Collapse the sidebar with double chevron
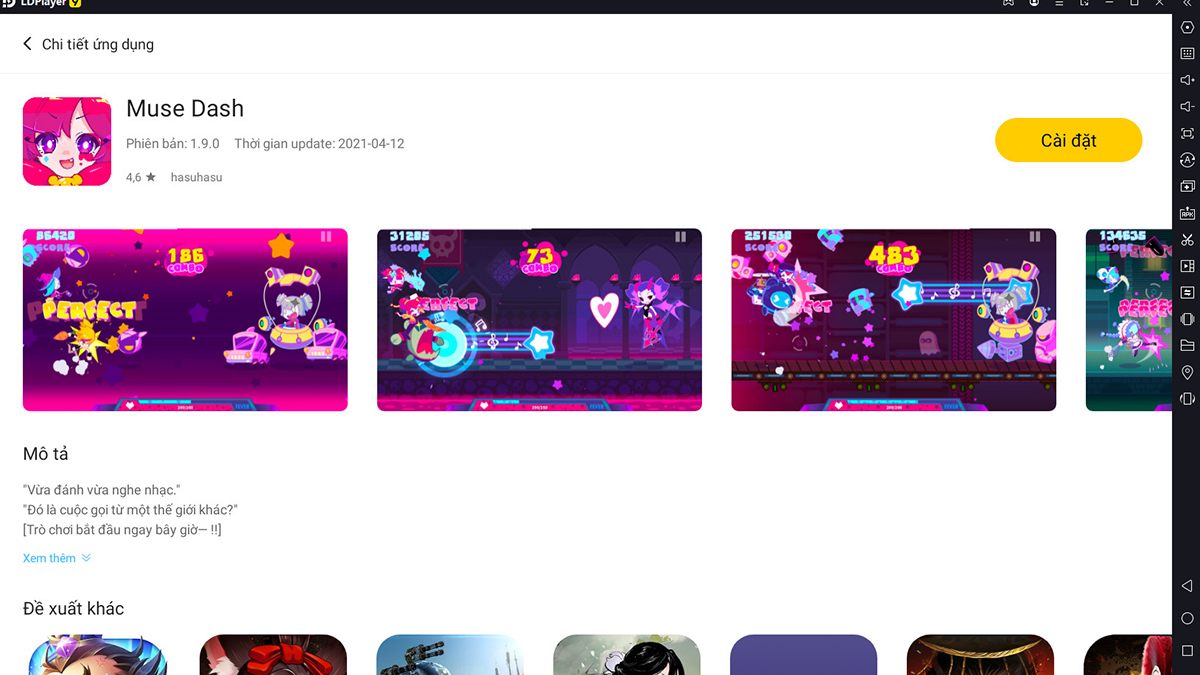1200x675 pixels. tap(1187, 4)
